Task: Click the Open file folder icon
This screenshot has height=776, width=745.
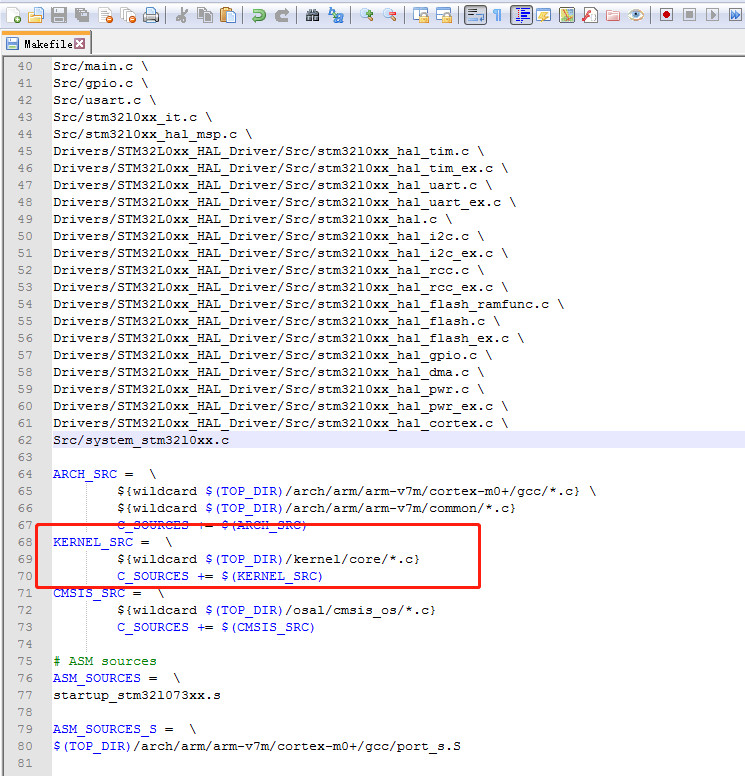Action: [x=36, y=15]
